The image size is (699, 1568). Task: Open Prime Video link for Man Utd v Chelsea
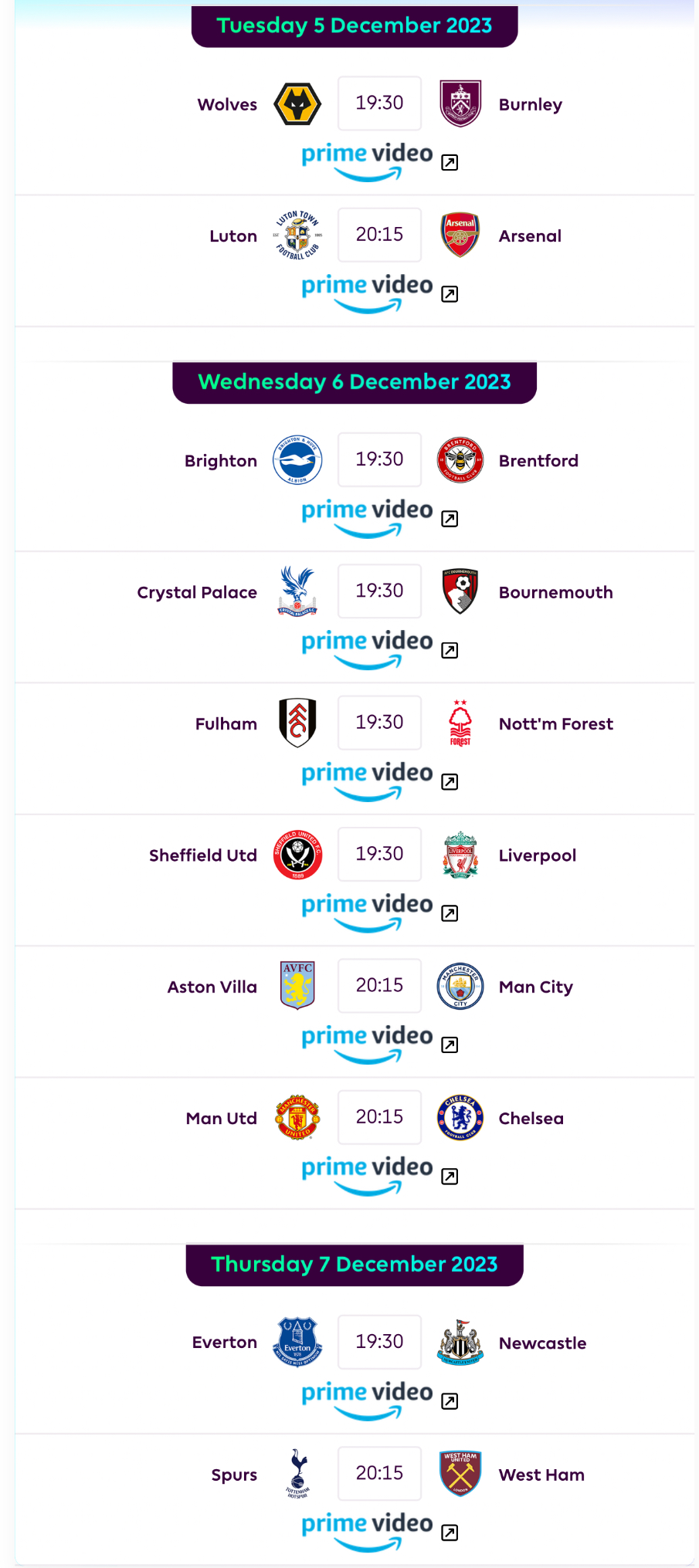click(x=367, y=1175)
